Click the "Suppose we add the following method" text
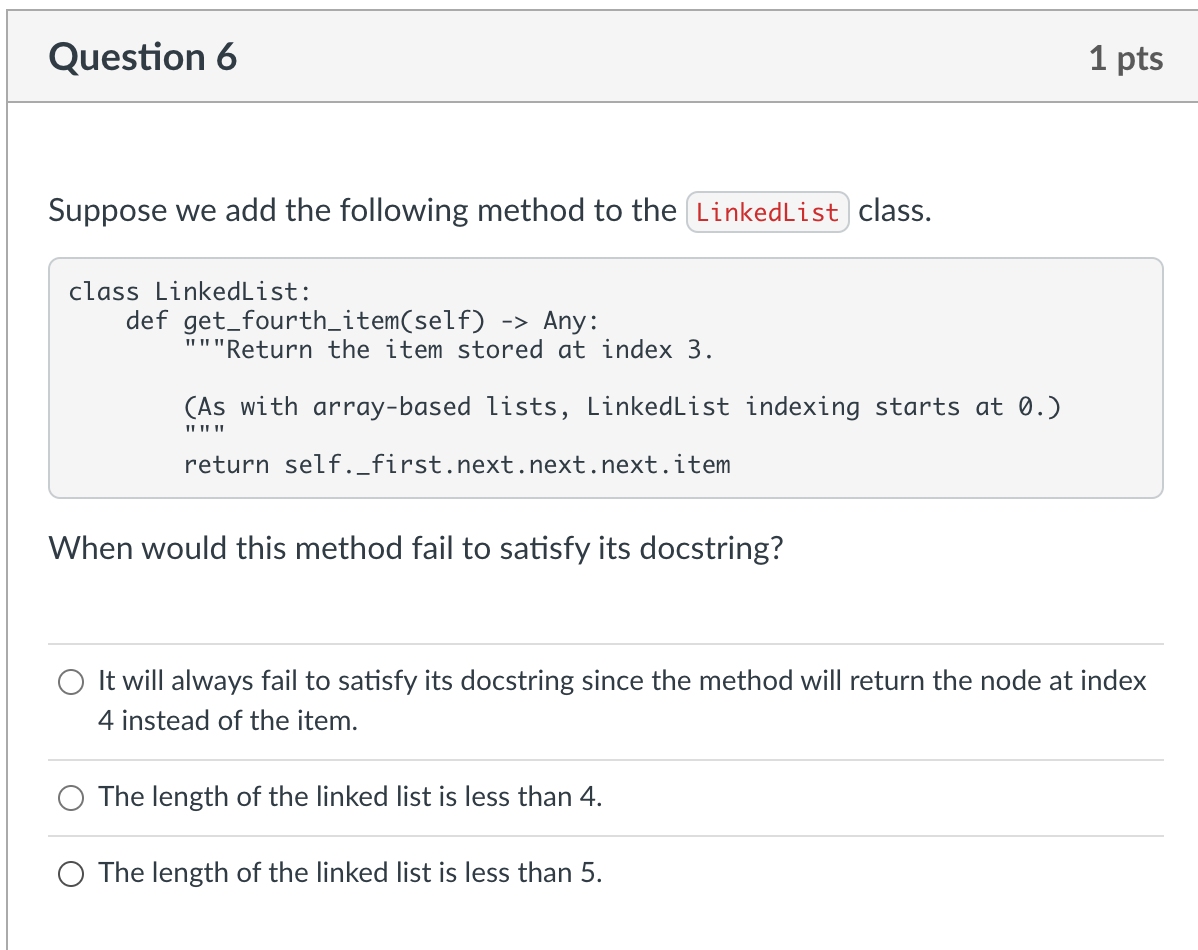Image resolution: width=1198 pixels, height=950 pixels. tap(362, 211)
